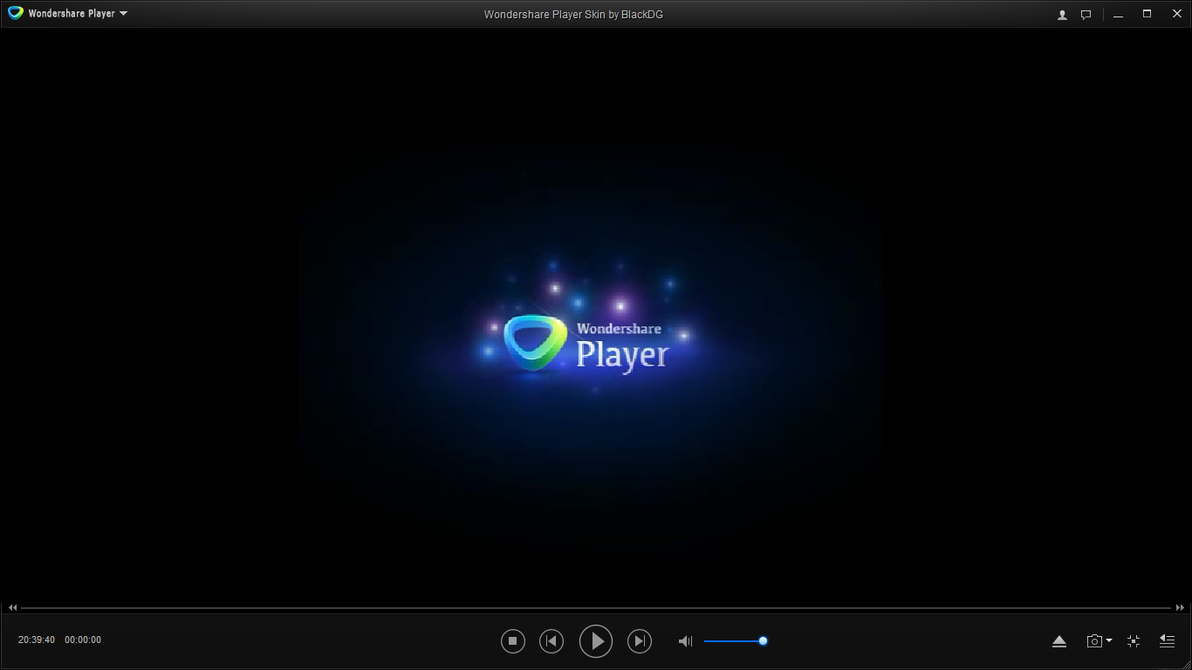The width and height of the screenshot is (1192, 670).
Task: Mute the audio using speaker icon
Action: tap(685, 641)
